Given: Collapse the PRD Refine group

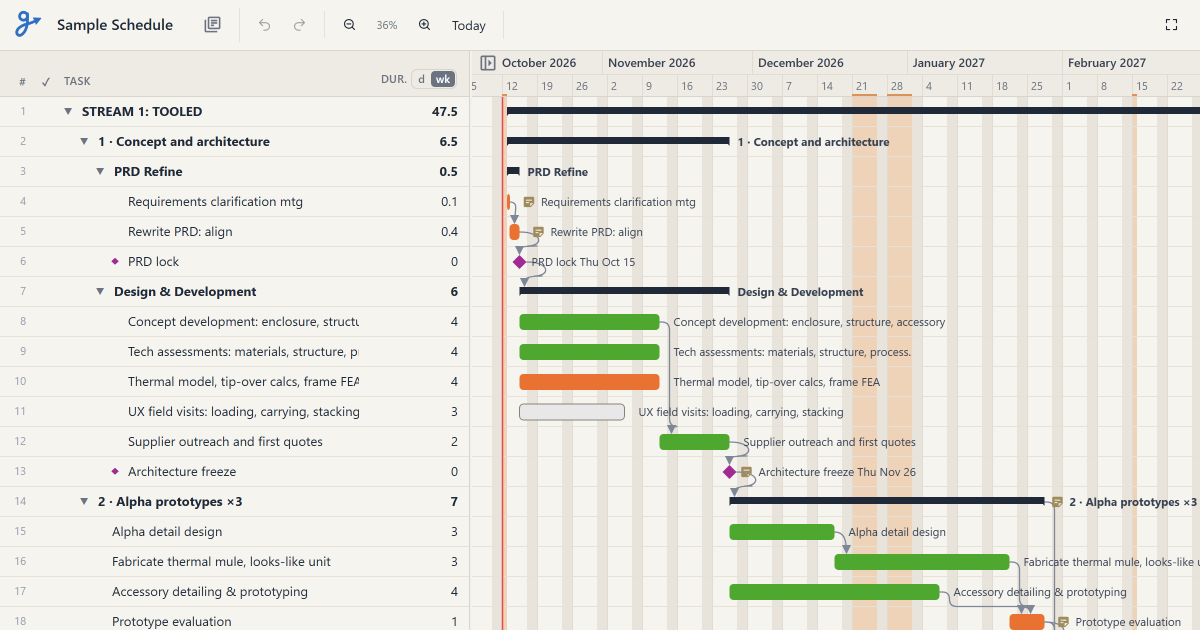Looking at the screenshot, I should pos(100,172).
